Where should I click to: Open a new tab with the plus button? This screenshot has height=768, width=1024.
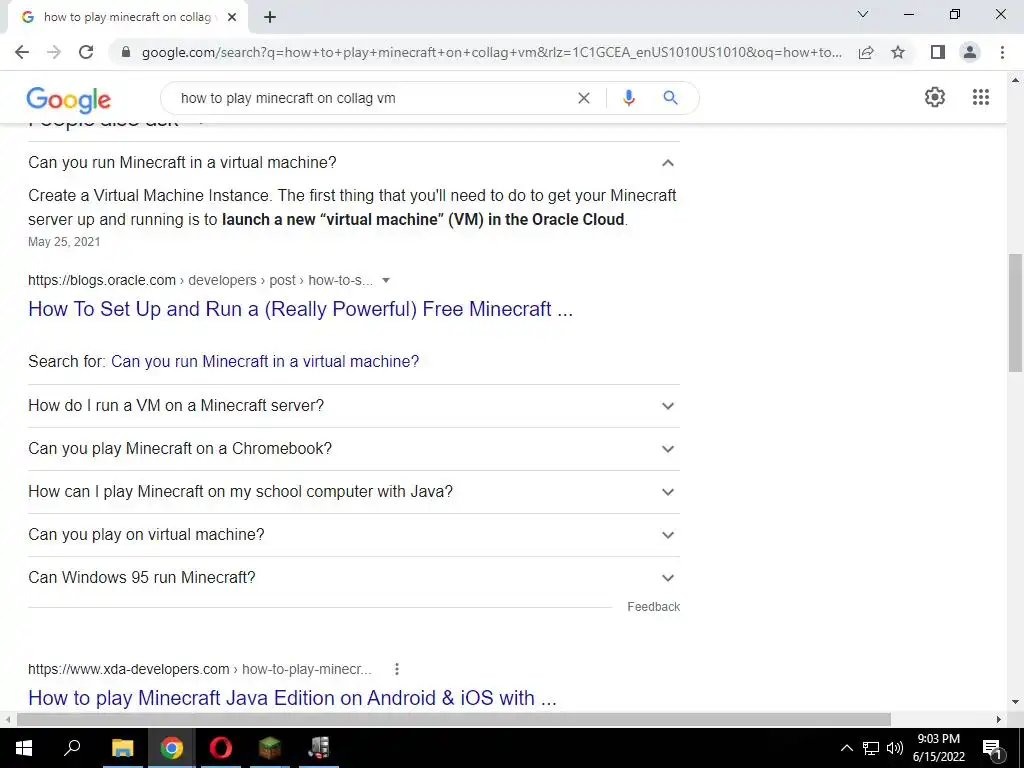click(270, 17)
